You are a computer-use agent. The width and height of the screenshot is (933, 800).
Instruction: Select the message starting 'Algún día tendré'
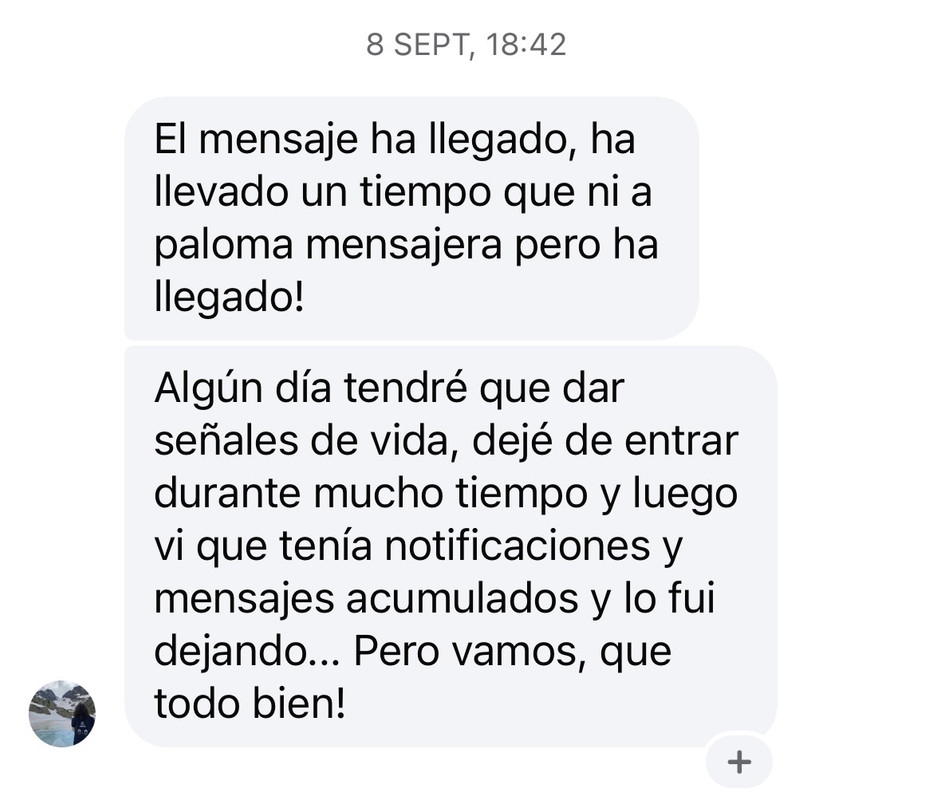coord(450,546)
